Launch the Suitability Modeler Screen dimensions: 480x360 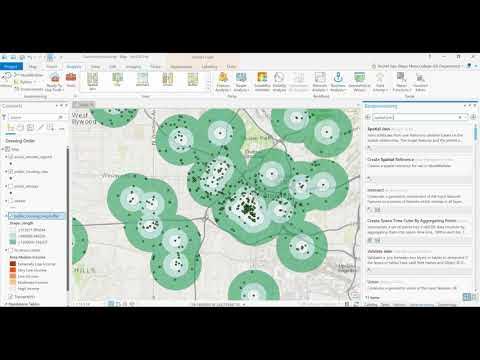point(262,82)
